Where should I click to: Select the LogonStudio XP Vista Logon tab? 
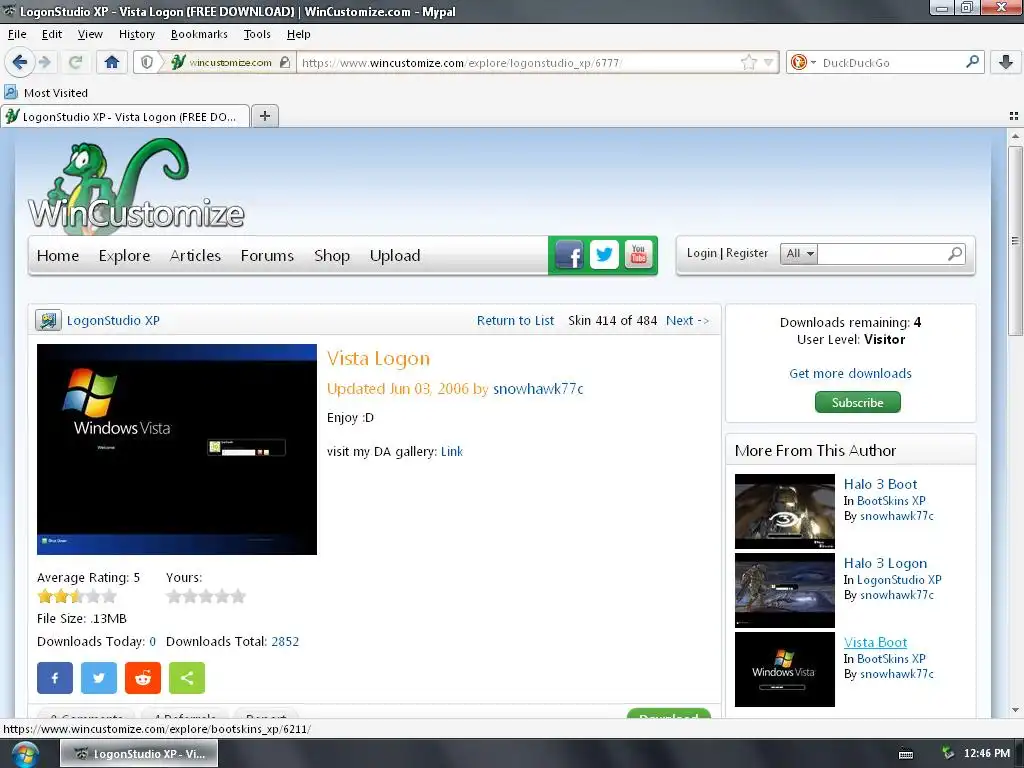125,116
